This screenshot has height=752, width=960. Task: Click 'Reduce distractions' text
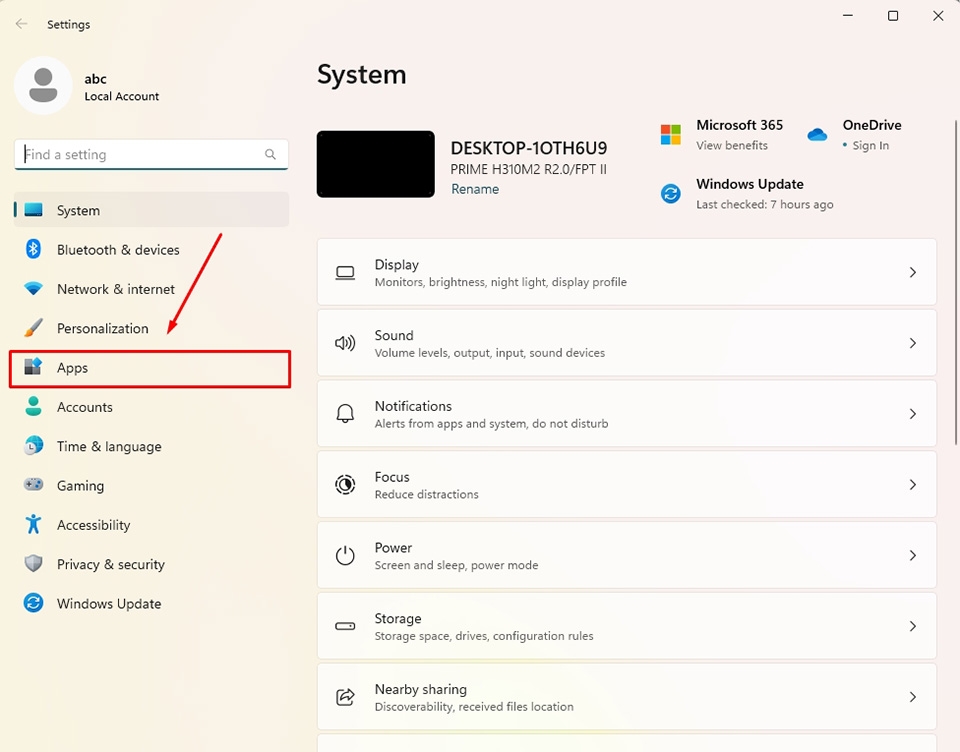[427, 494]
